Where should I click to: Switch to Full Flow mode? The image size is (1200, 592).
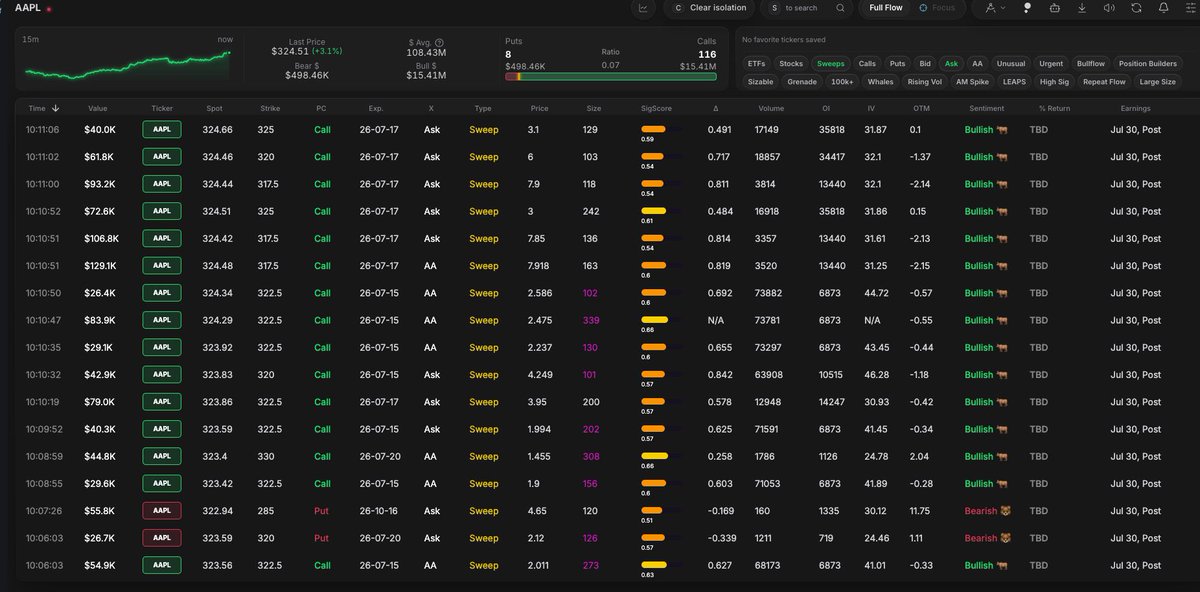tap(886, 8)
